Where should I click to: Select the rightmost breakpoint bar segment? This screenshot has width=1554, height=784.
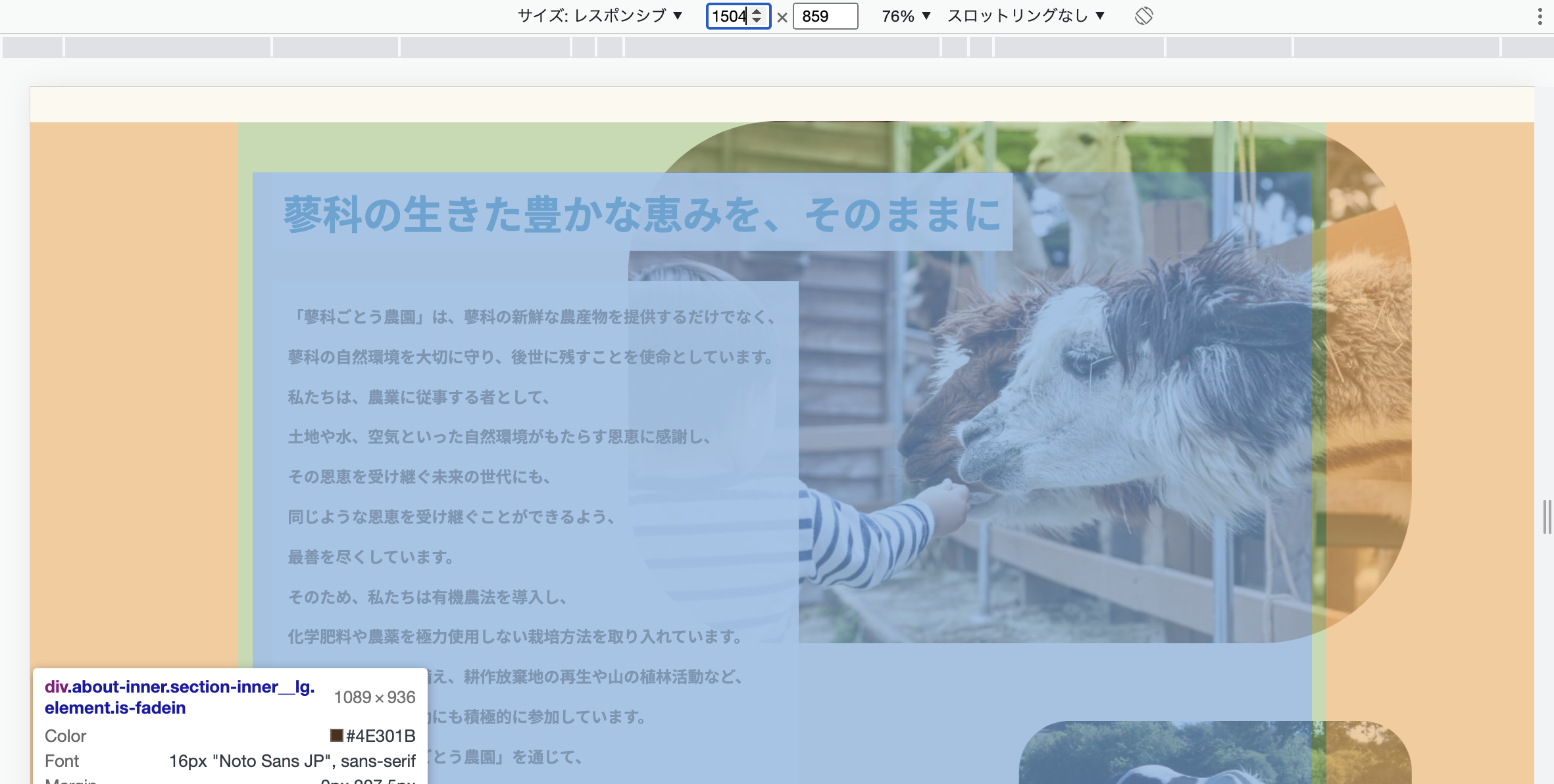(1526, 47)
